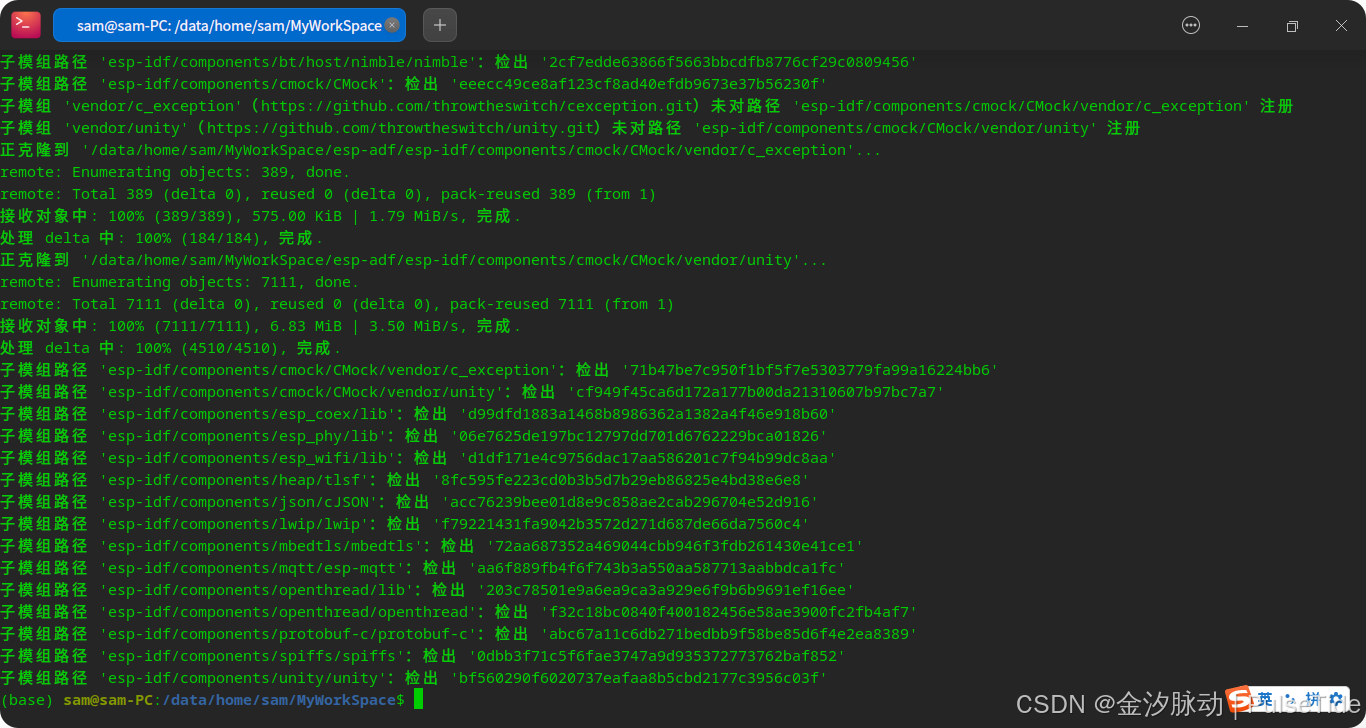Click the openthread/lib submodule line

coord(427,590)
